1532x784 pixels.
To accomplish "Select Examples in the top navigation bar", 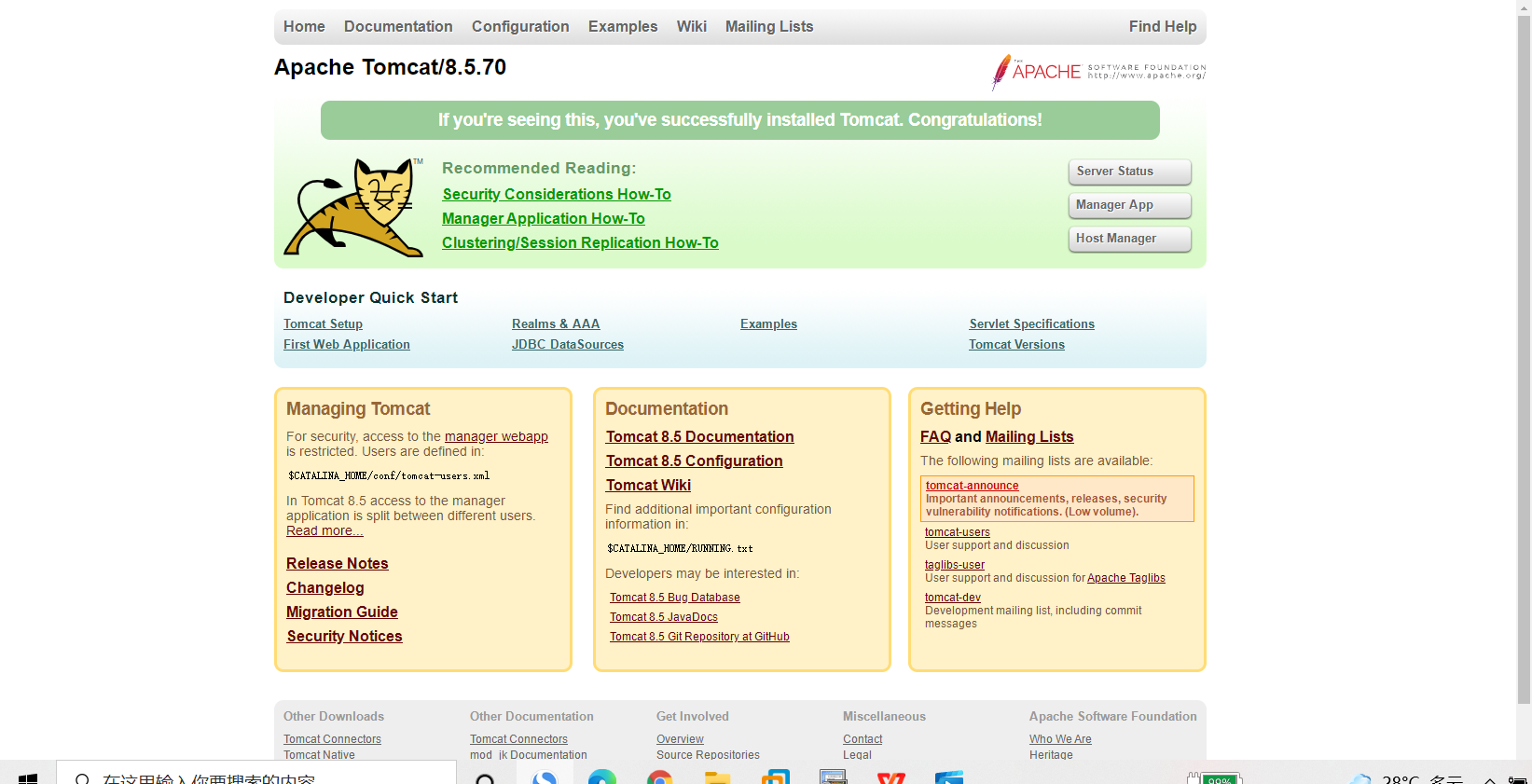I will pyautogui.click(x=623, y=26).
